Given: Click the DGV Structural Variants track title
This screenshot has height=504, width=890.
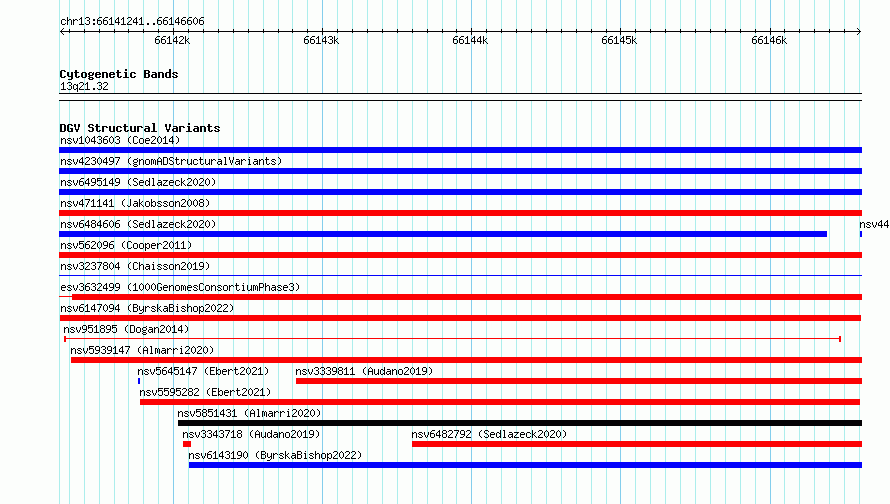Looking at the screenshot, I should tap(140, 128).
